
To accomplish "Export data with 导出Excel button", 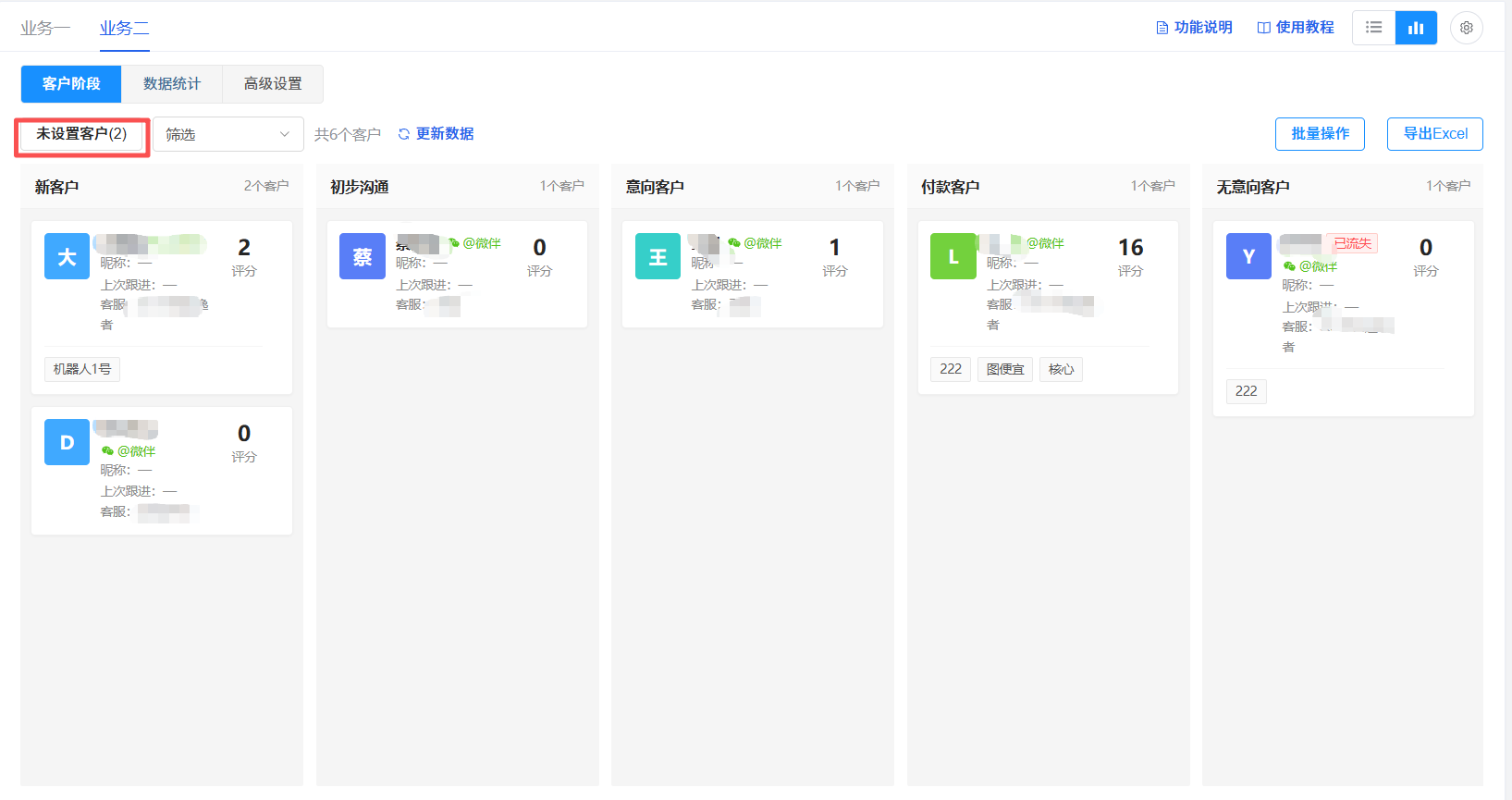I will (1435, 134).
